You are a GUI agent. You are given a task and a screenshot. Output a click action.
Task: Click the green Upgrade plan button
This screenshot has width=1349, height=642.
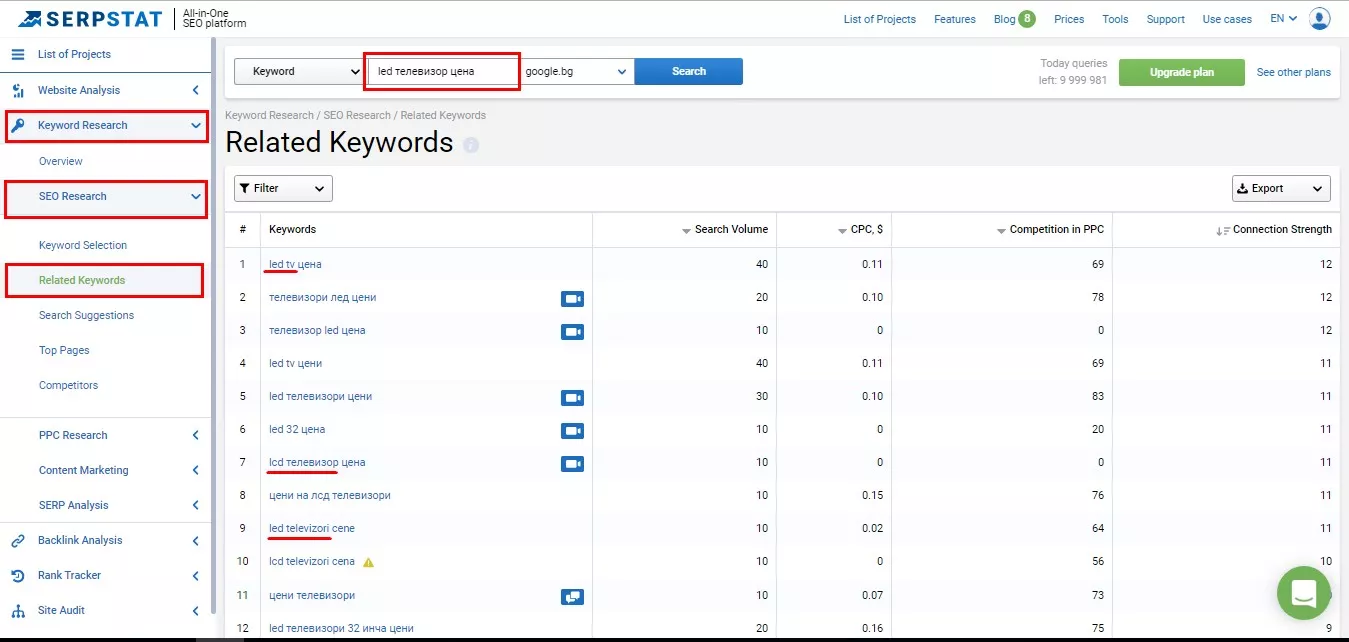1181,72
